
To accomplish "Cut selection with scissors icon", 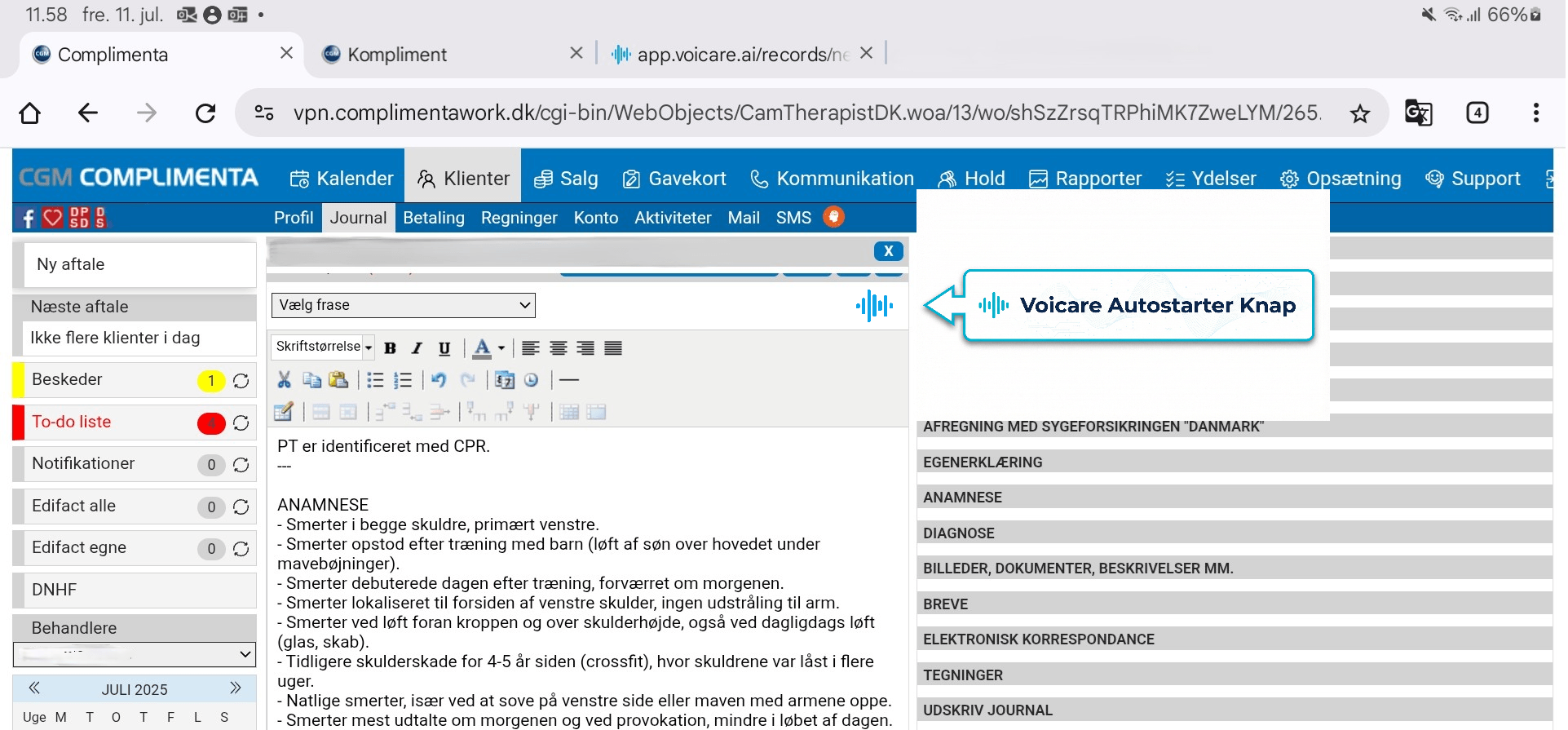I will pos(284,379).
